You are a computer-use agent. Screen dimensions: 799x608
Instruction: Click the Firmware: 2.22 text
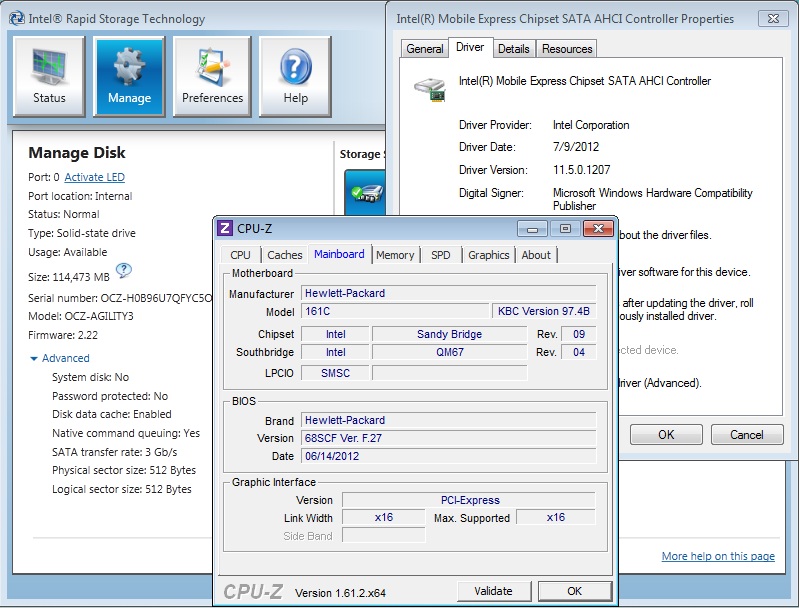[63, 335]
